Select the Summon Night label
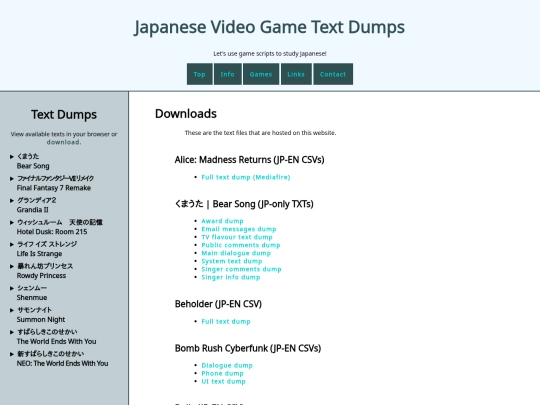The height and width of the screenshot is (405, 540). coord(41,320)
